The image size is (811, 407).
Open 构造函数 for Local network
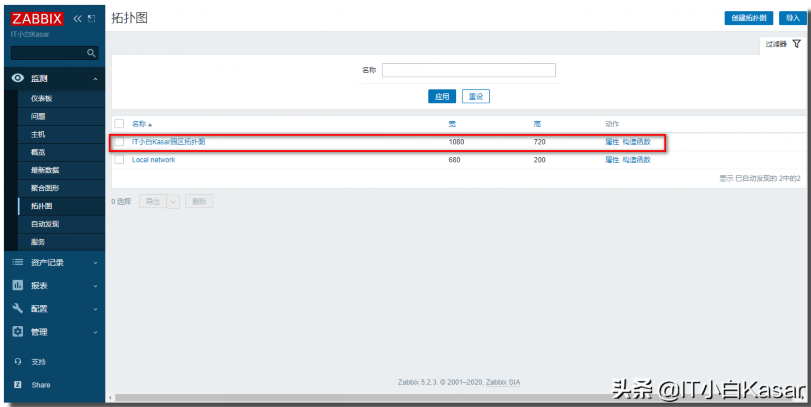[636, 160]
